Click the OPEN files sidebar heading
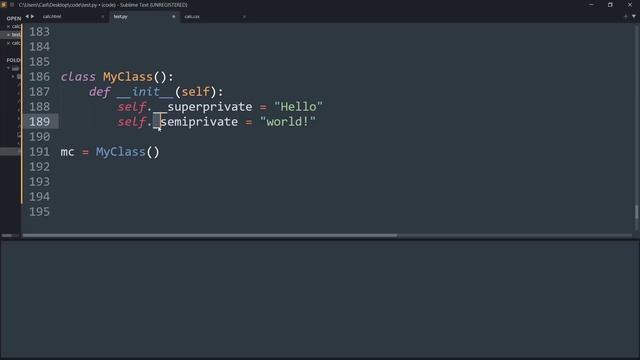The height and width of the screenshot is (360, 640). pyautogui.click(x=13, y=18)
